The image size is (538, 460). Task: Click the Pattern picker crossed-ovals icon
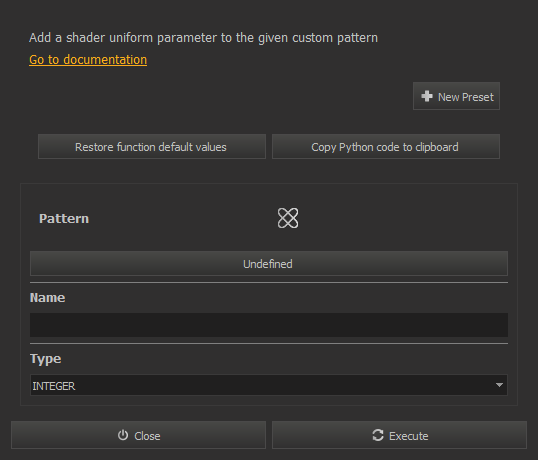coord(288,218)
